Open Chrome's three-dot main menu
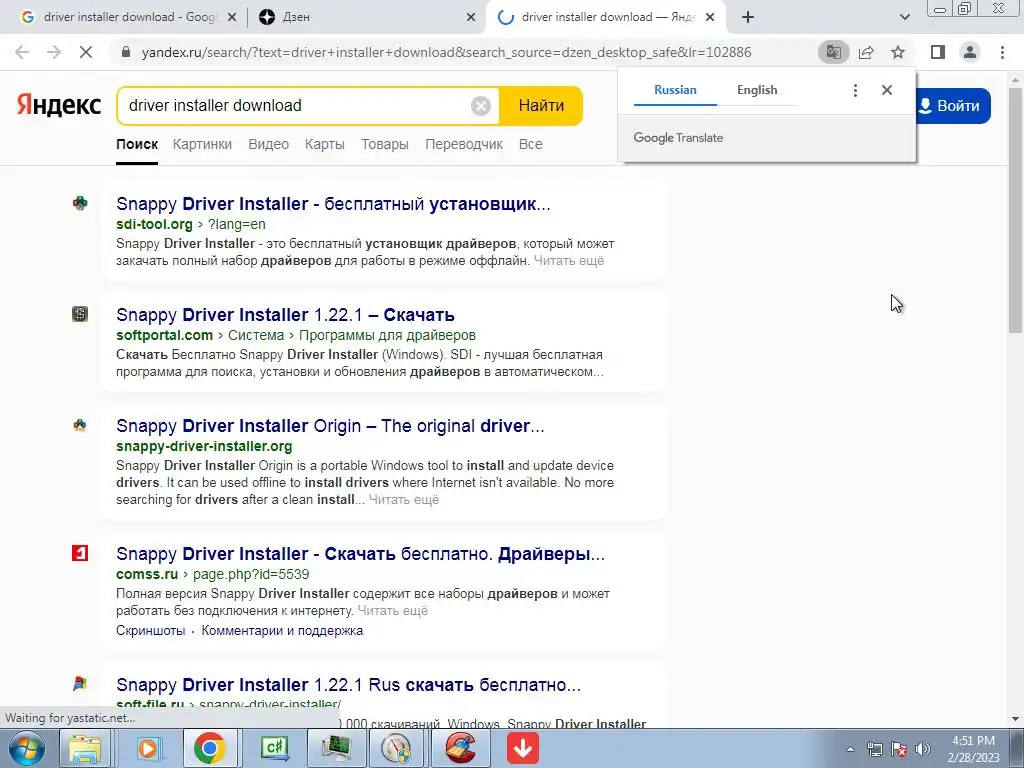Screen dimensions: 1024x768 1002,52
